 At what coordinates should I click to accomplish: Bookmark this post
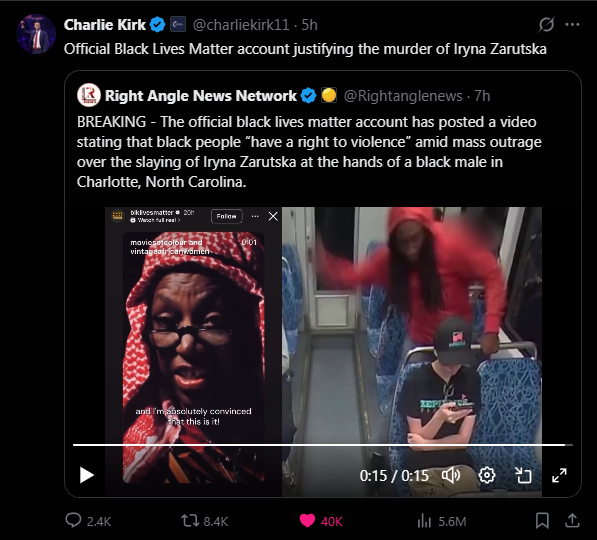(x=542, y=521)
